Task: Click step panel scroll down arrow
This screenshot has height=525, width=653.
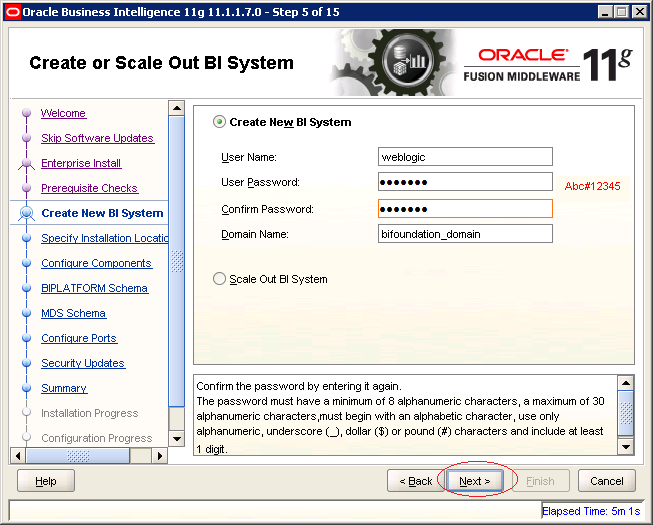Action: pos(177,438)
